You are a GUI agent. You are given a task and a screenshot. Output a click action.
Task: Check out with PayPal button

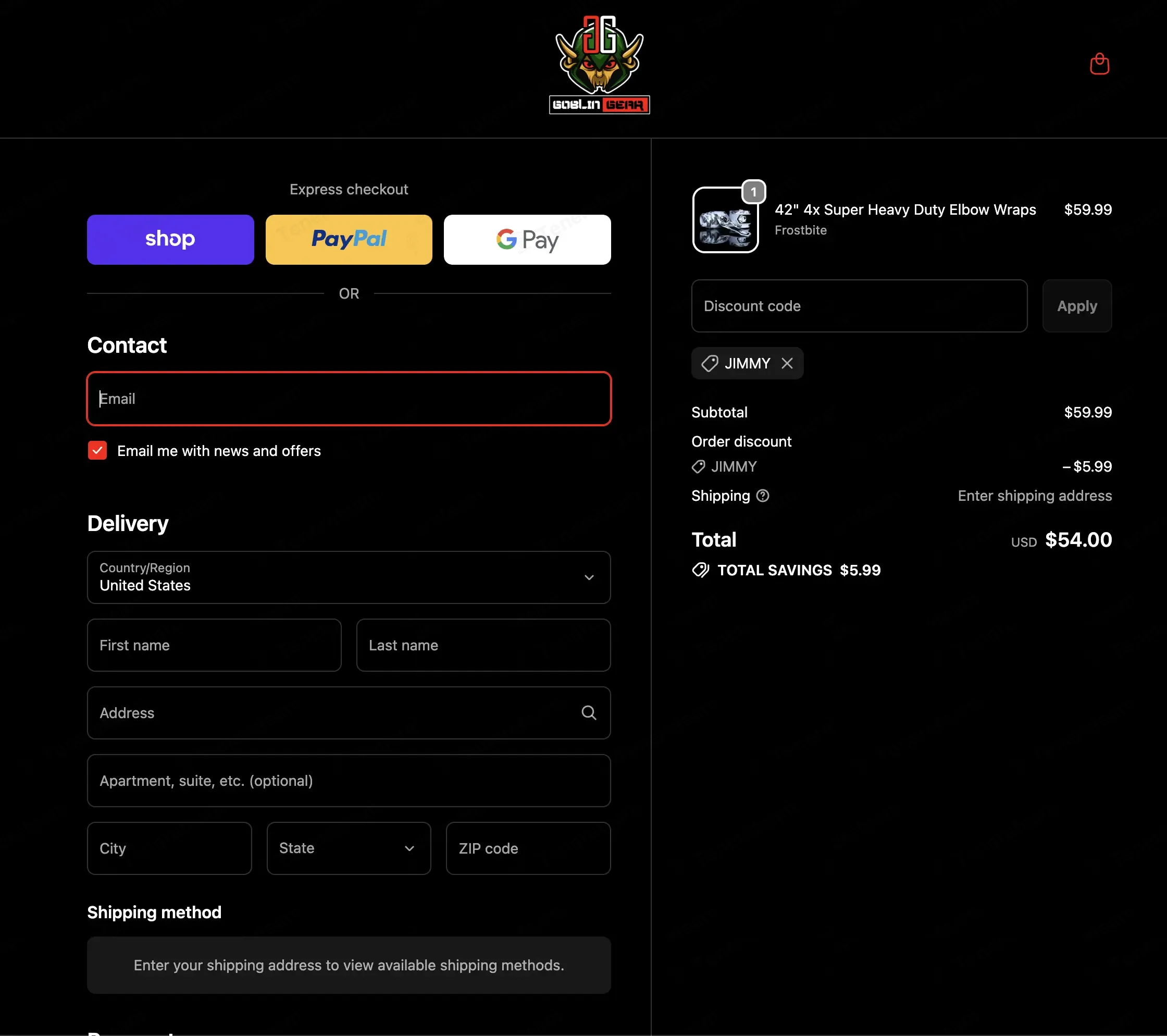click(x=349, y=239)
